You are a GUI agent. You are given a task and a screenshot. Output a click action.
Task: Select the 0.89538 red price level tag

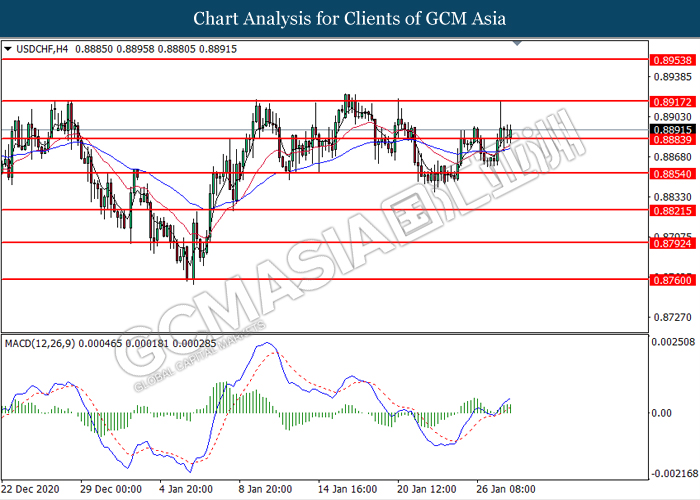pos(672,60)
